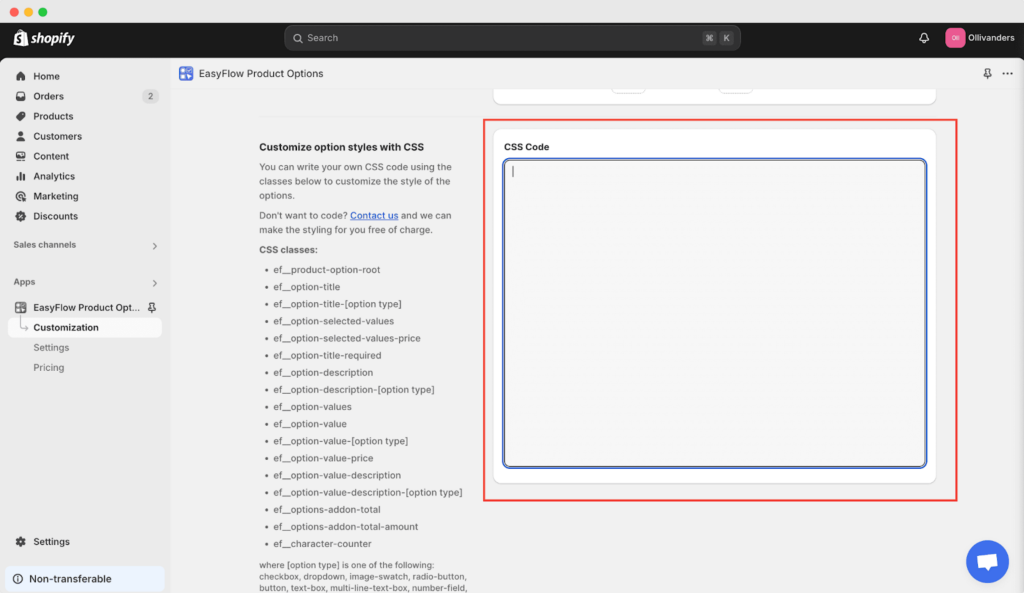Click the EasyFlow Product Options app icon
This screenshot has width=1024, height=593.
click(186, 73)
